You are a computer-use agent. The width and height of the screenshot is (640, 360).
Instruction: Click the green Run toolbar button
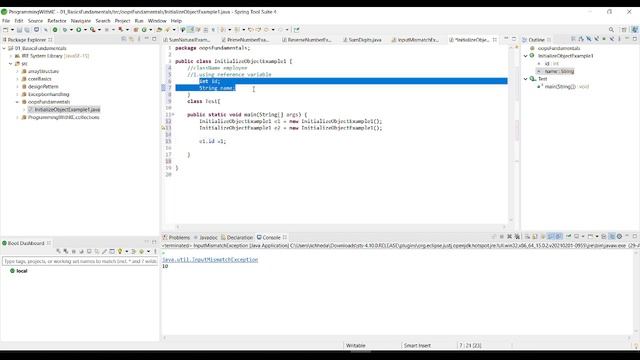(79, 30)
